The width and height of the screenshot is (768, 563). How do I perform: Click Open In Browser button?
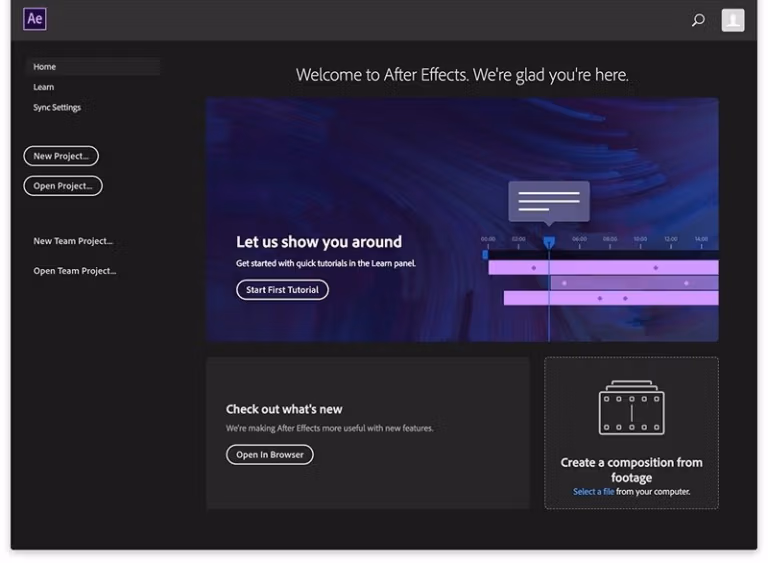pos(270,455)
